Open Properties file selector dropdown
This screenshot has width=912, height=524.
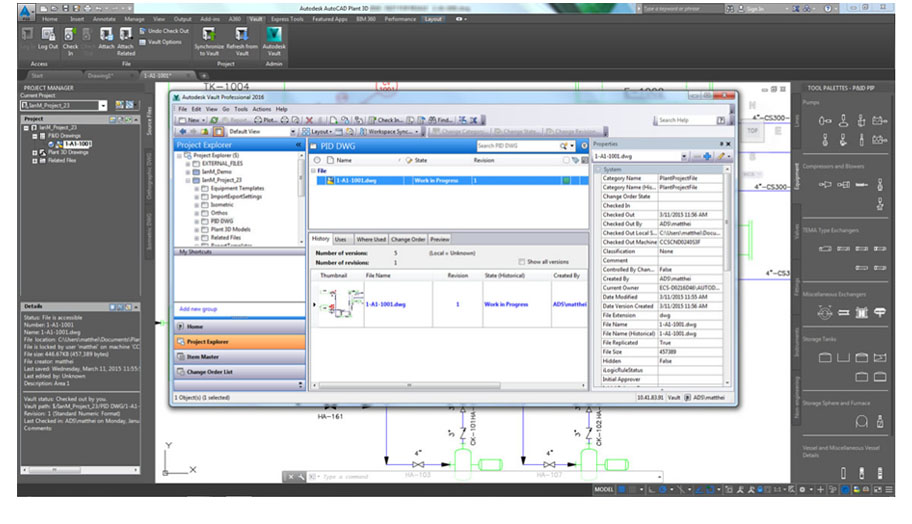point(683,156)
